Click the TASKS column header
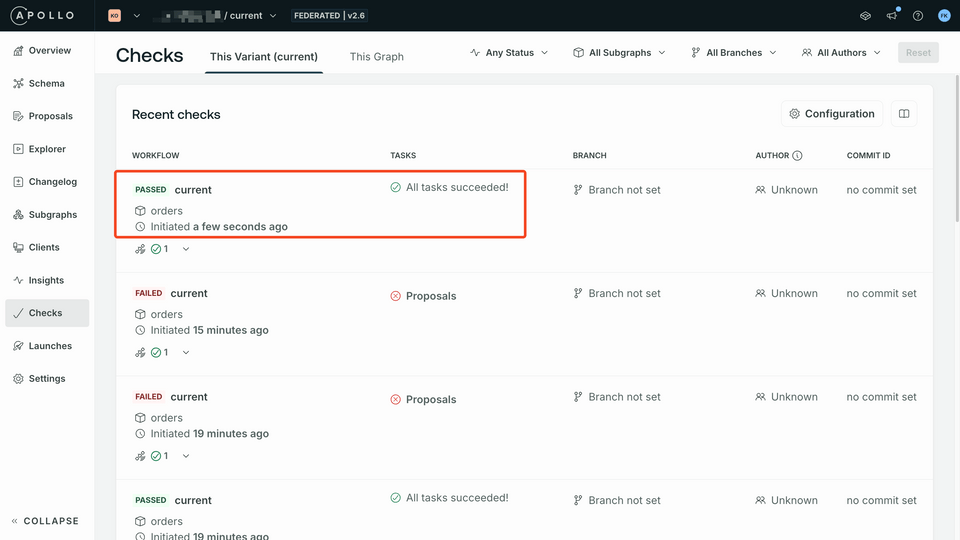This screenshot has width=960, height=540. (x=403, y=156)
